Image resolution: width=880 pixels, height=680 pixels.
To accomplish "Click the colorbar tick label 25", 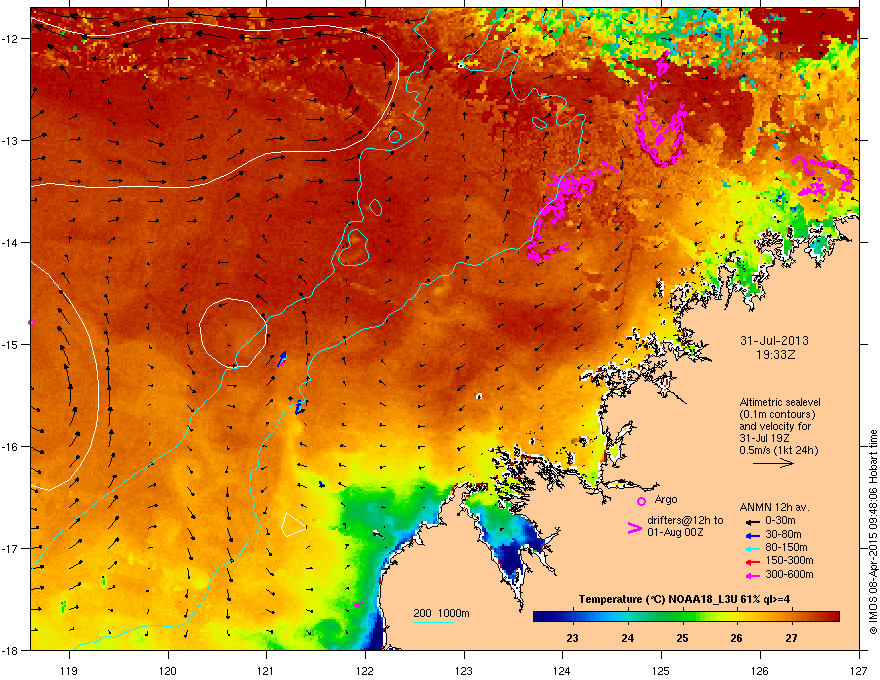I will (682, 638).
